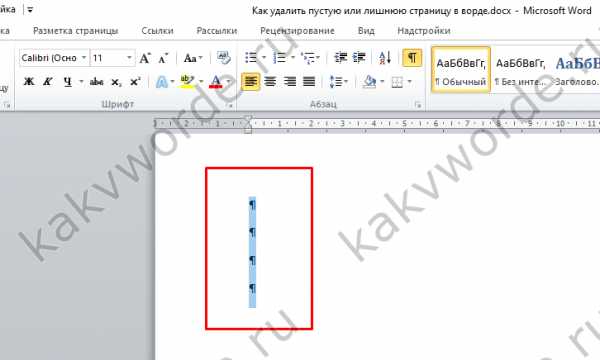Click the sort A-Z icon
Image resolution: width=600 pixels, height=360 pixels.
[x=385, y=58]
